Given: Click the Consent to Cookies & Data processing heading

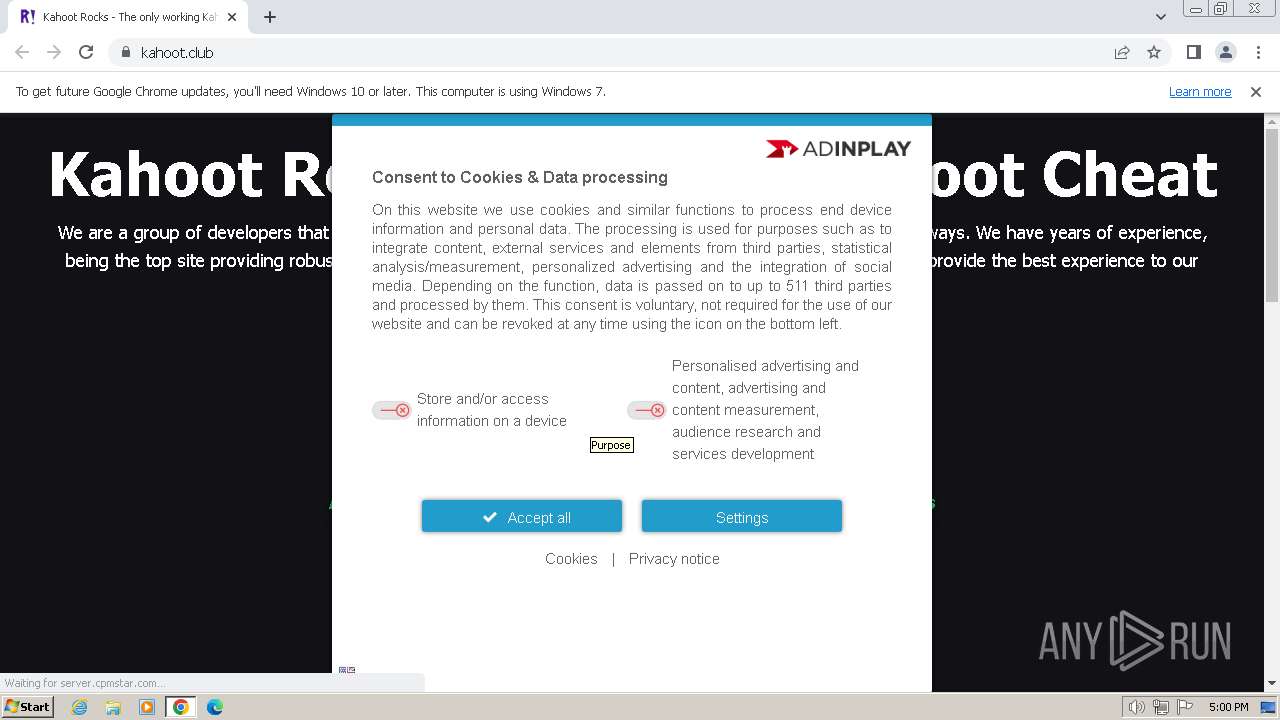Looking at the screenshot, I should [x=520, y=177].
